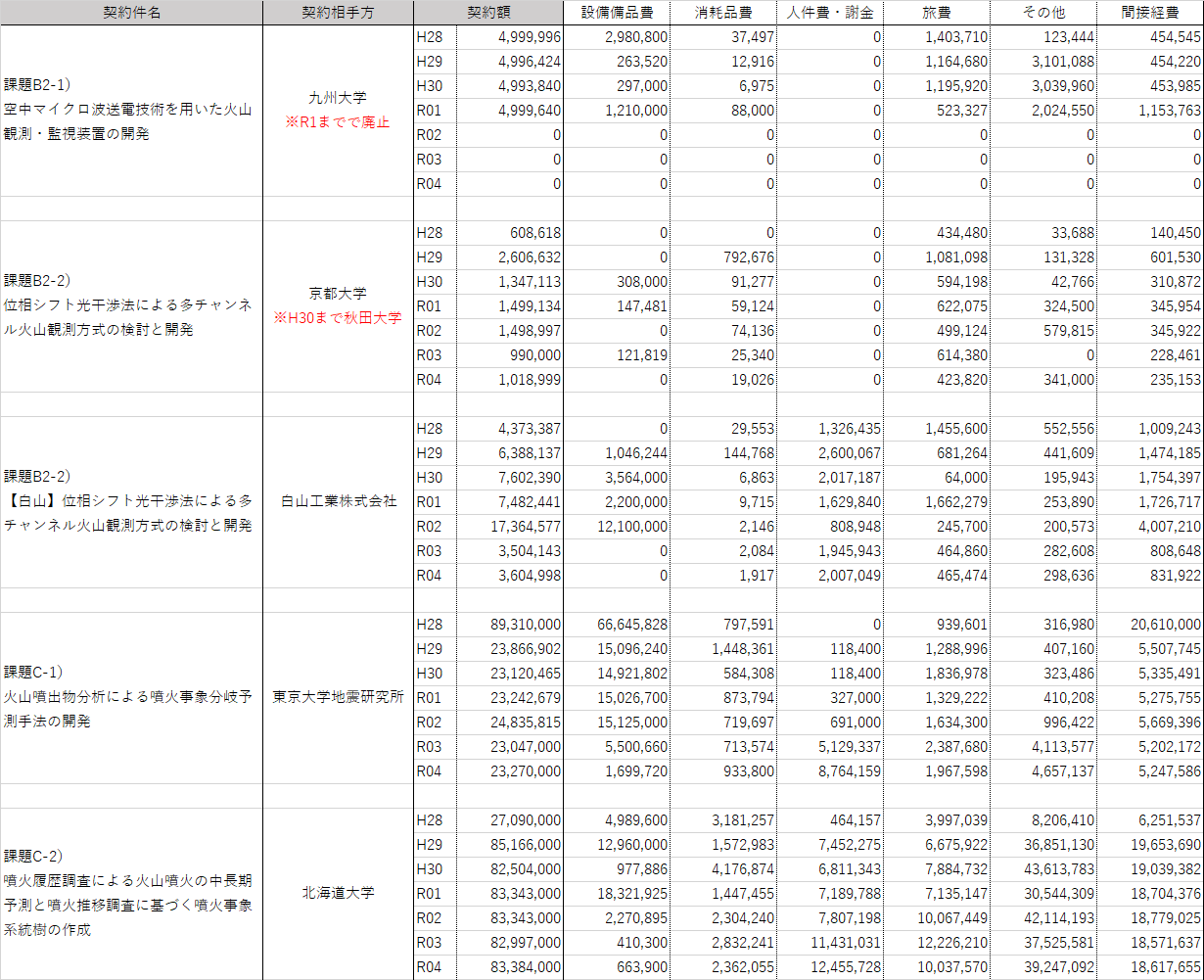Select the 課題B2-1) project title cell
Screen dimensions: 1204x980
tap(131, 110)
